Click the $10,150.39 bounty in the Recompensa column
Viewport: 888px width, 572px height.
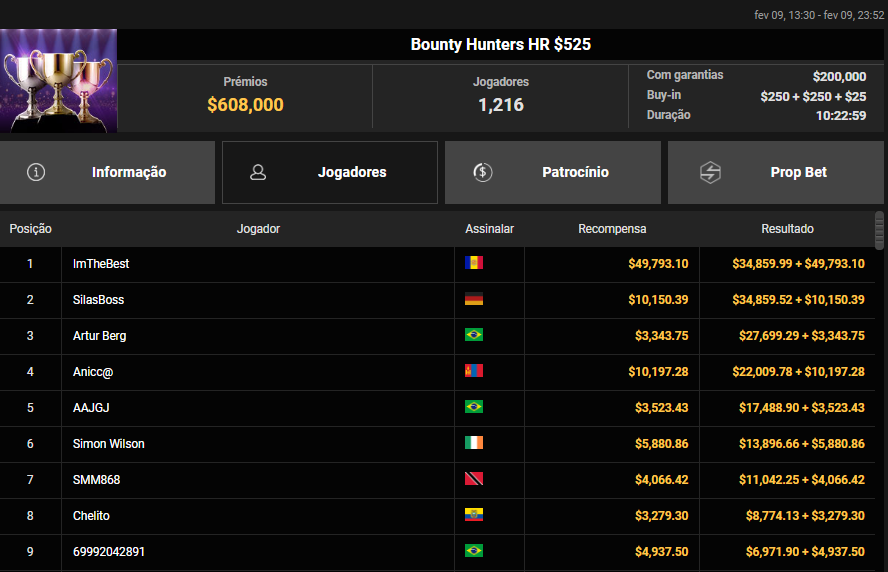[658, 300]
